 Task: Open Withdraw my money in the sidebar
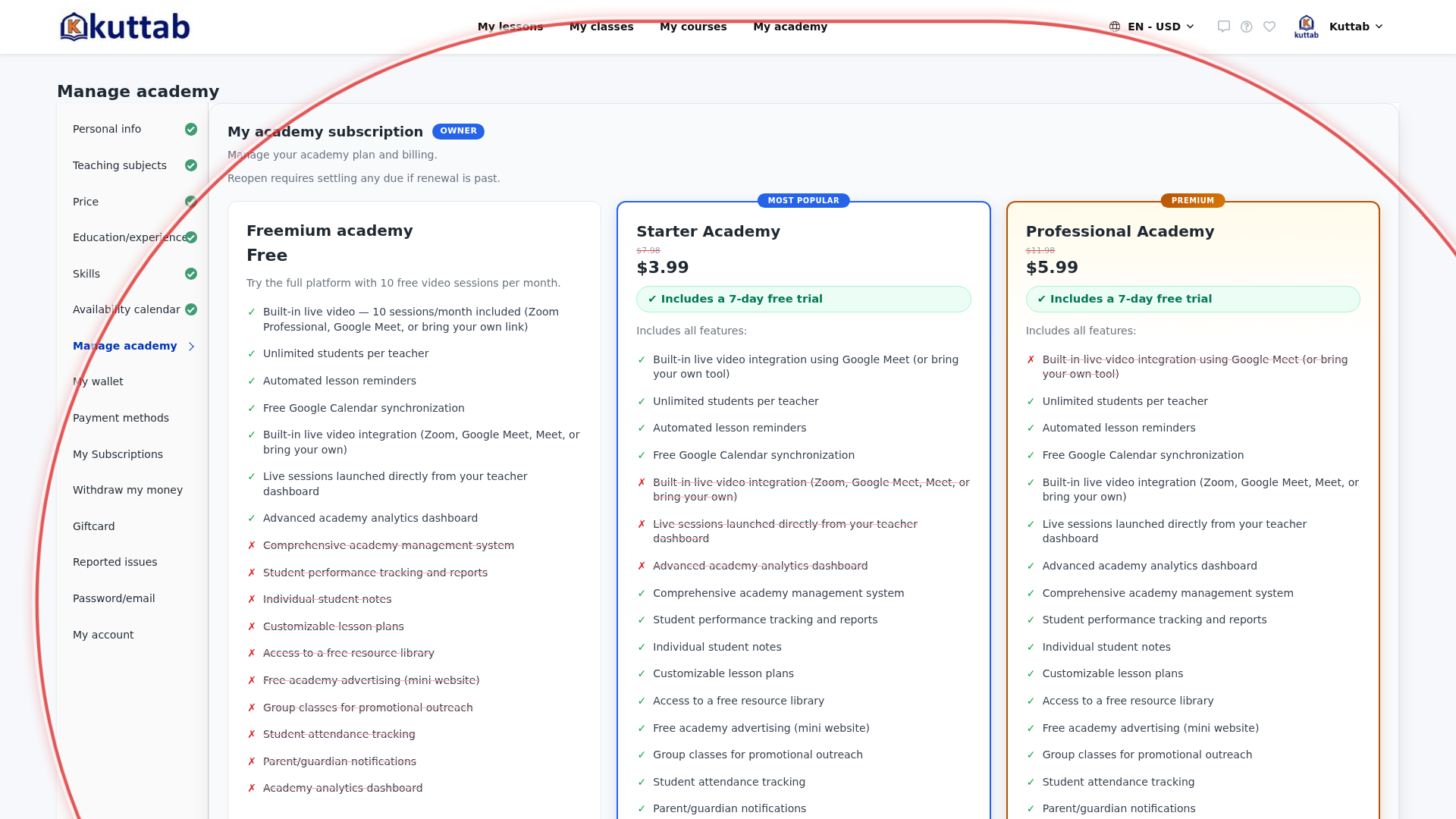coord(127,490)
